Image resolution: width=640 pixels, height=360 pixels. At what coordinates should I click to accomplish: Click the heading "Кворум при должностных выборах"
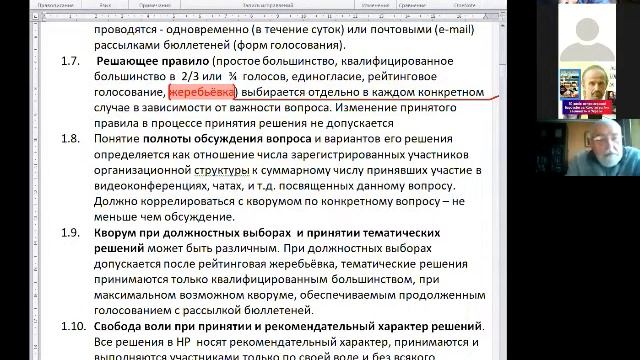tap(192, 233)
